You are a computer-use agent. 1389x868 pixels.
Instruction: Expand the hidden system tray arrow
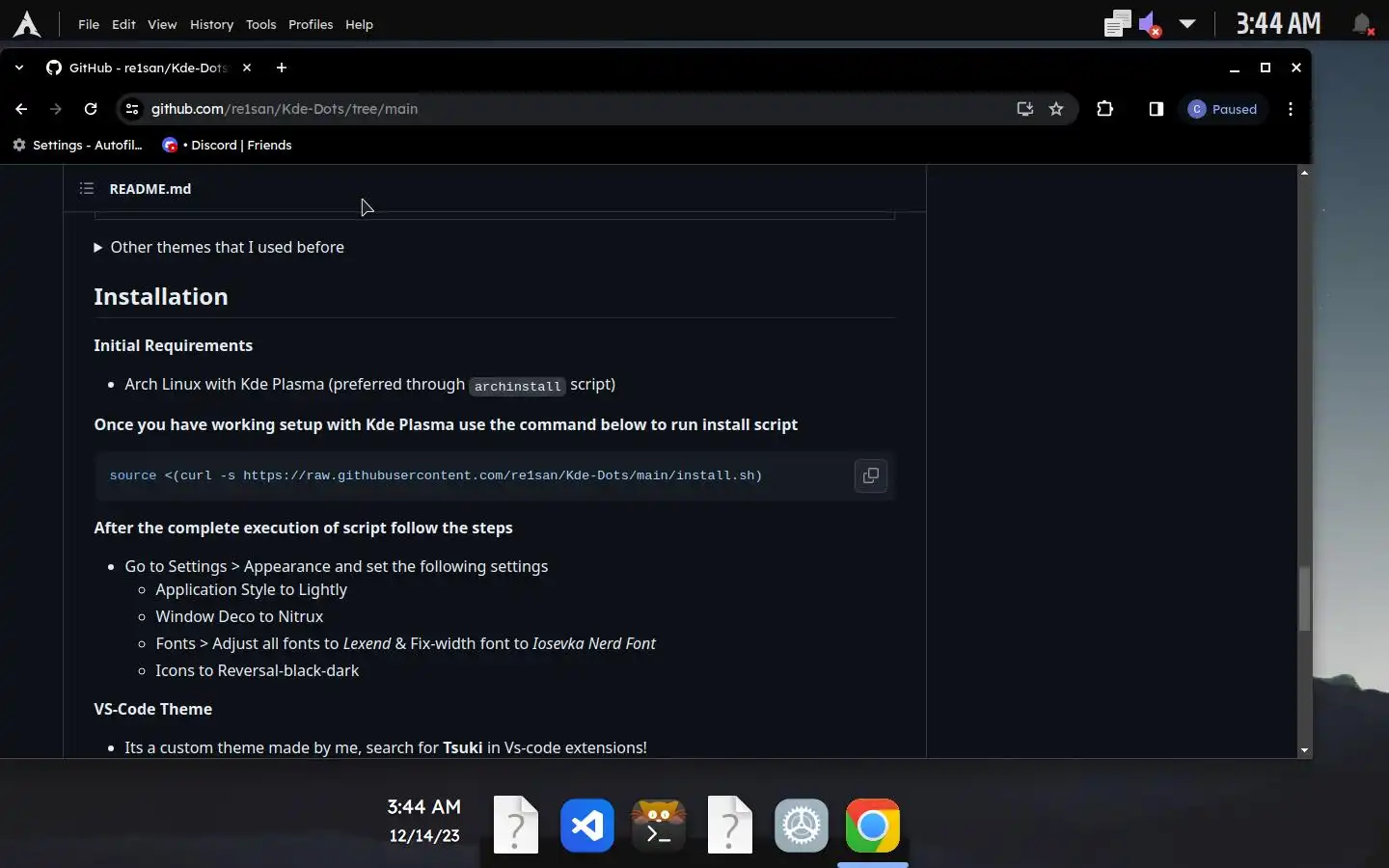click(1187, 24)
